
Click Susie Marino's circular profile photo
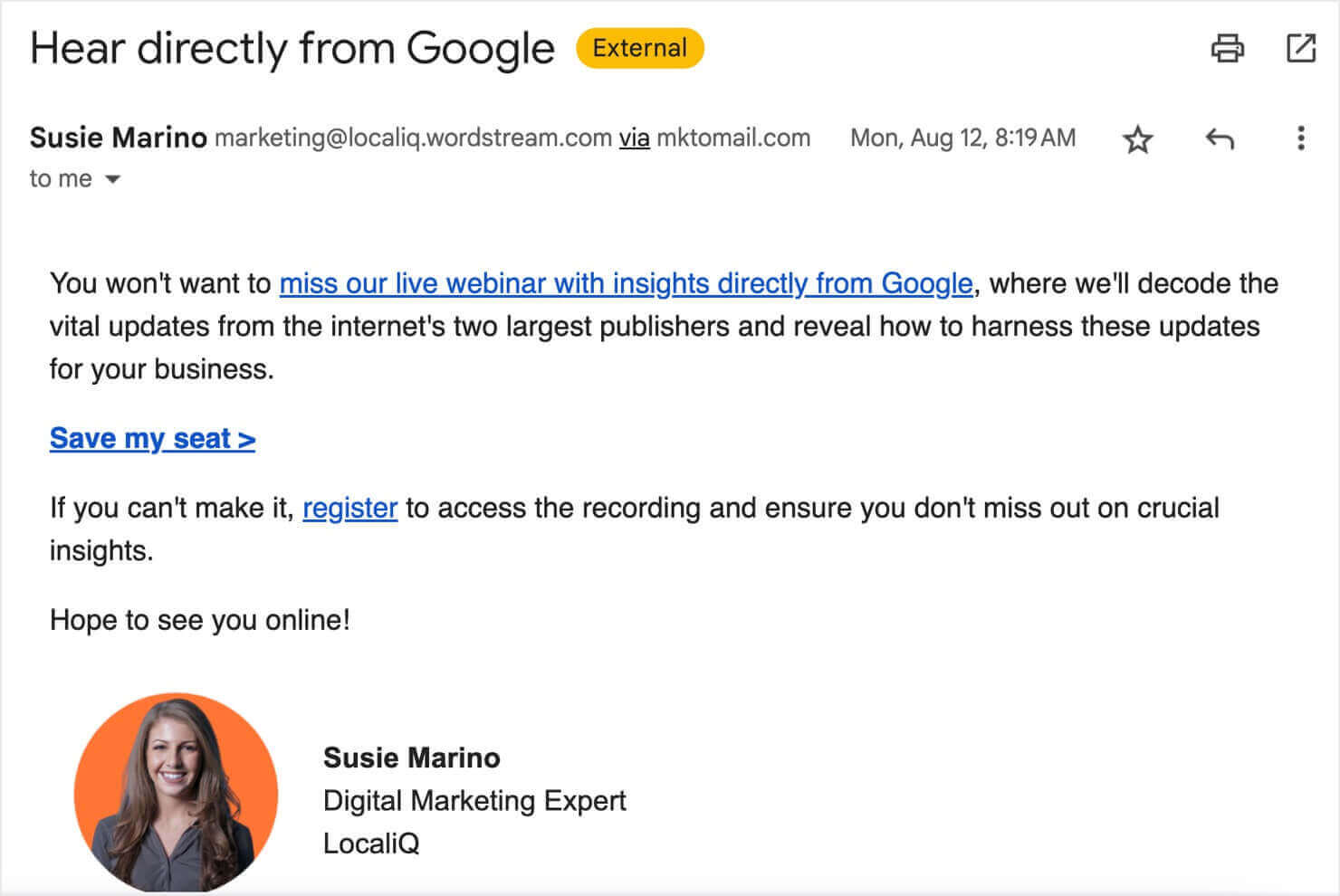(x=176, y=794)
